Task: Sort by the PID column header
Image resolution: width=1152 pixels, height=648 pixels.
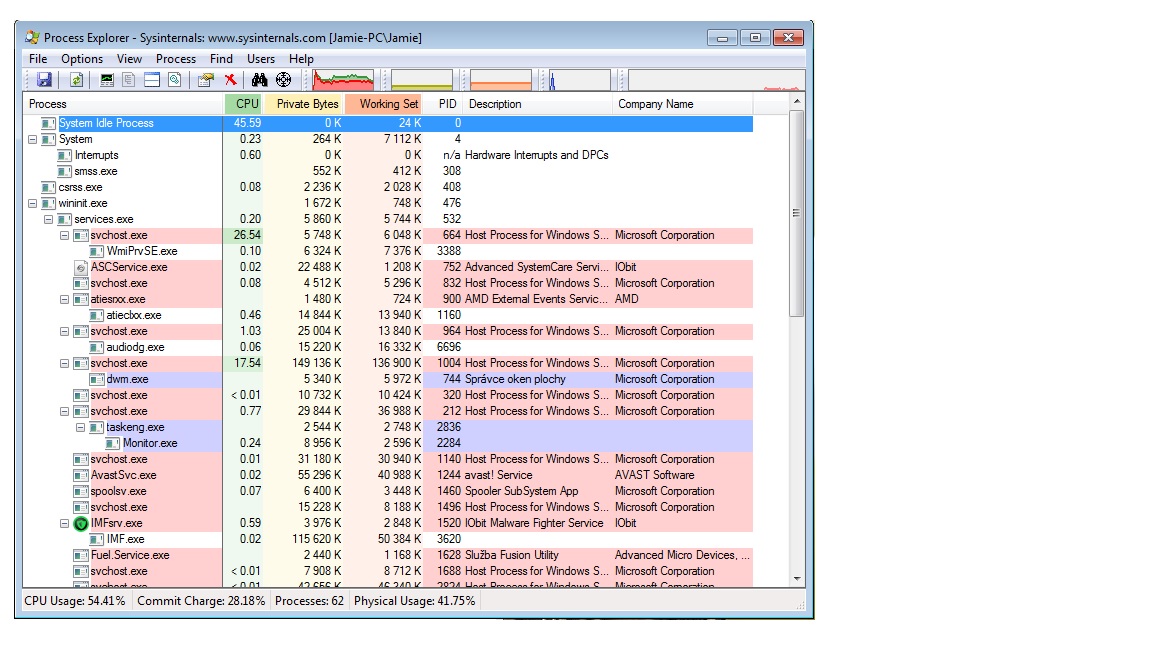Action: tap(443, 104)
